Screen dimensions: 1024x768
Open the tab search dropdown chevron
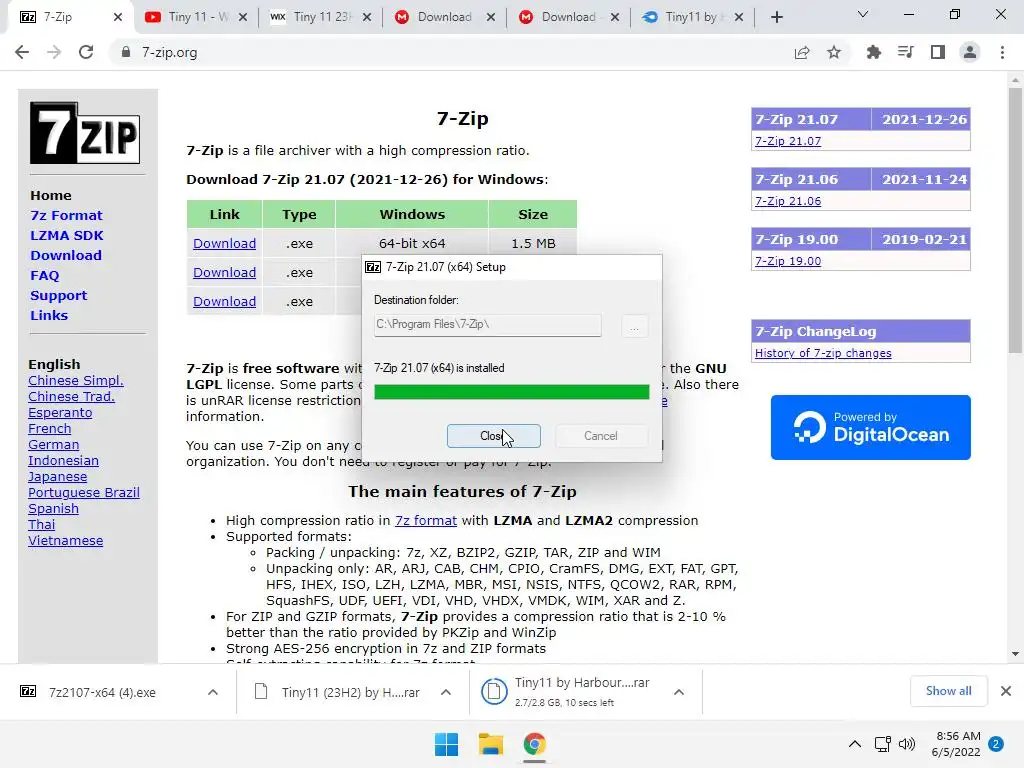tap(863, 14)
